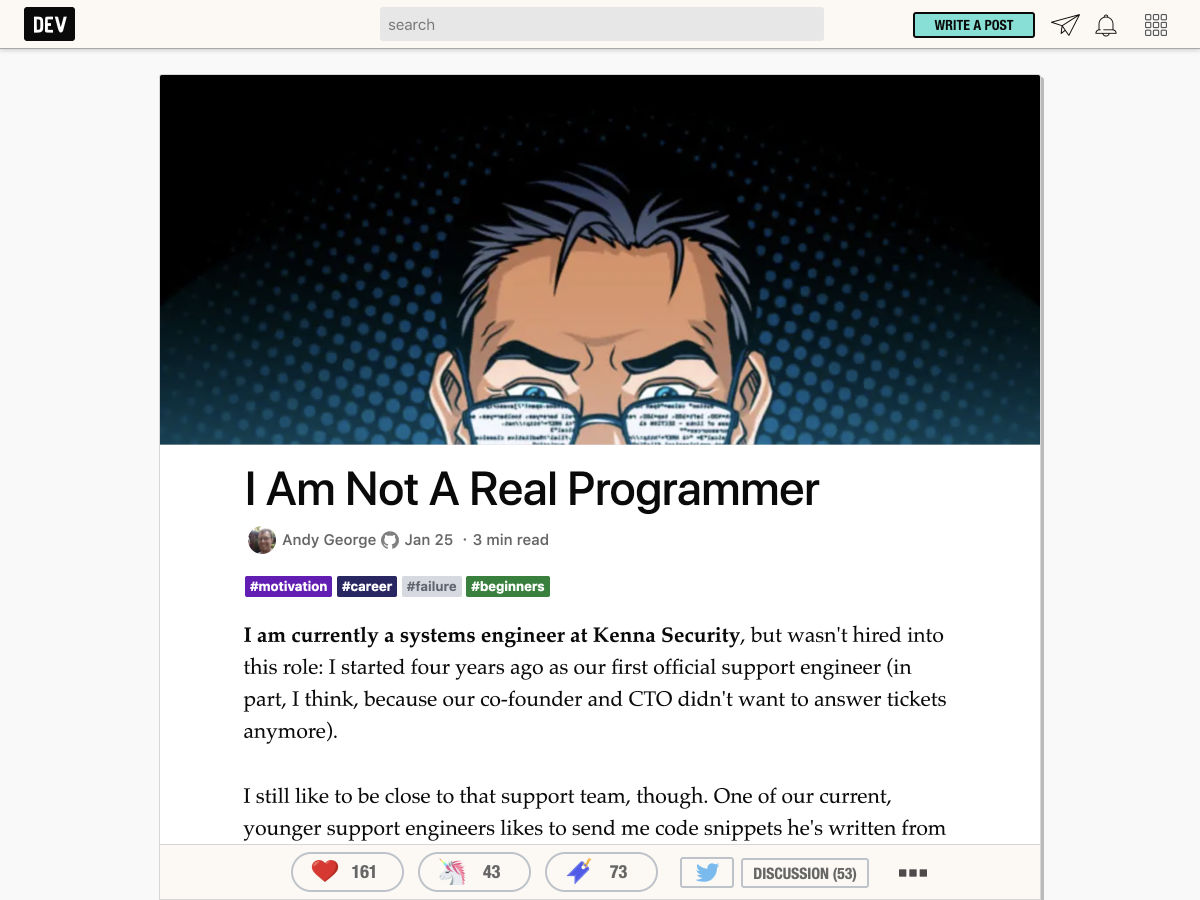
Task: Click the article cover image
Action: [600, 260]
